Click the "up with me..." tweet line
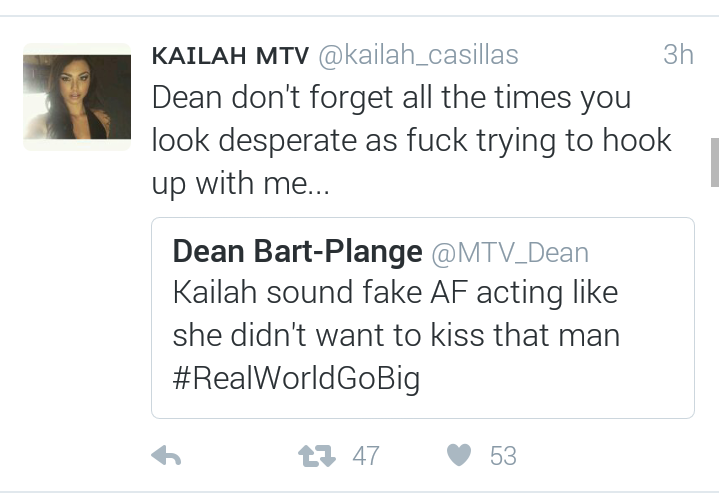Viewport: 719px width, 496px height. [x=241, y=184]
